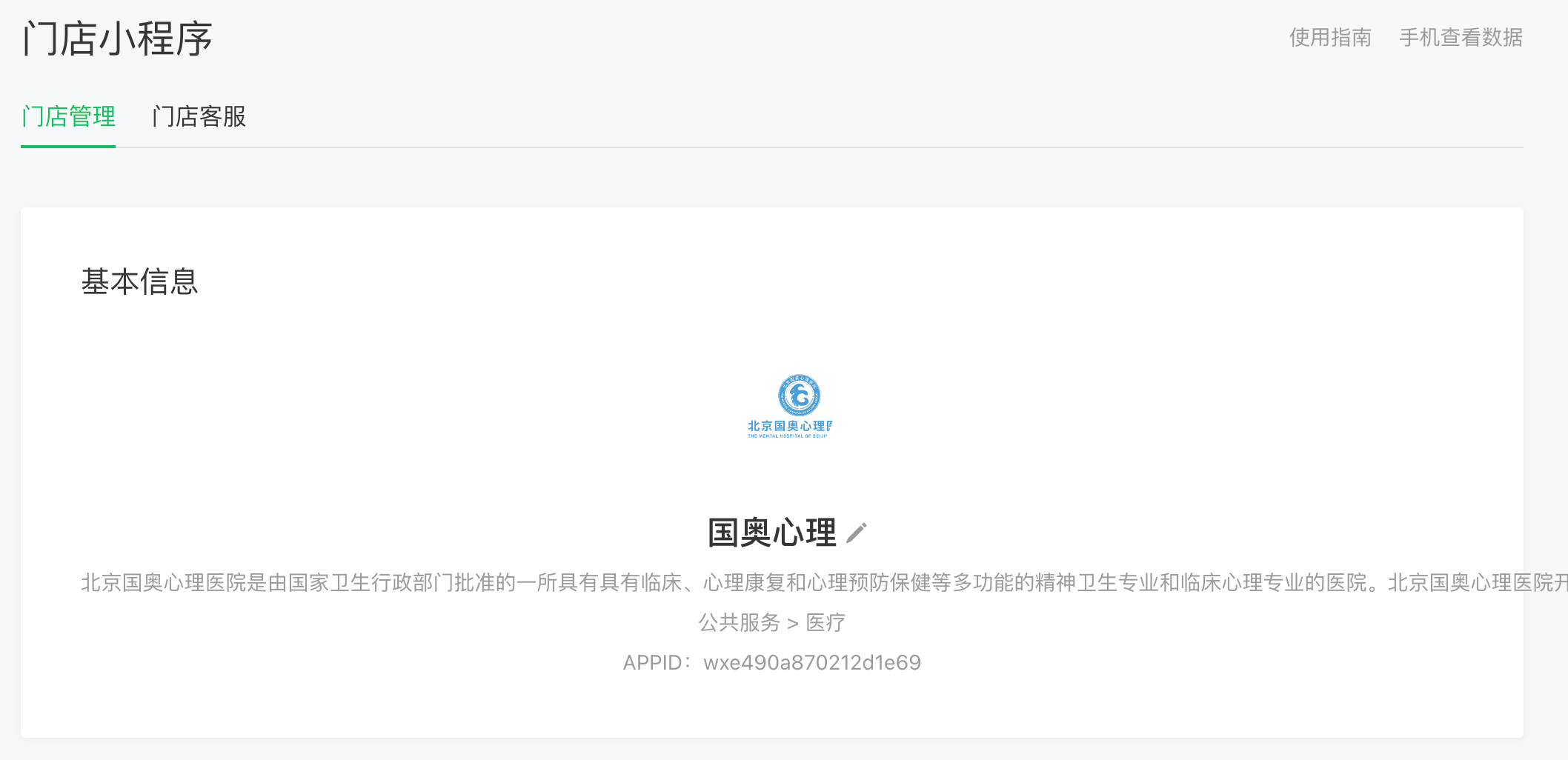Switch to the 门店管理 tab

68,116
